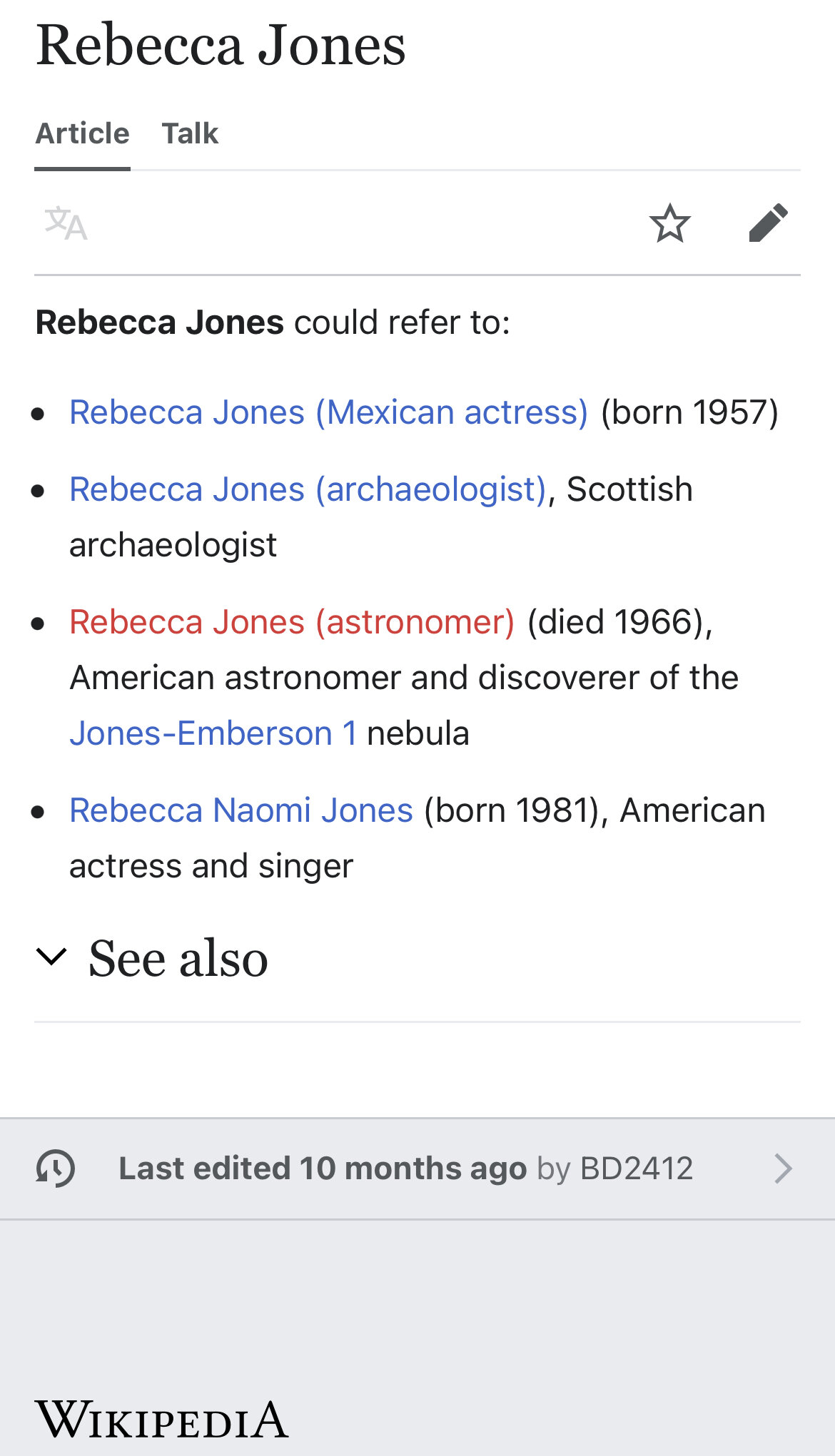Click the "actress and singer" description text
835x1456 pixels.
(211, 866)
